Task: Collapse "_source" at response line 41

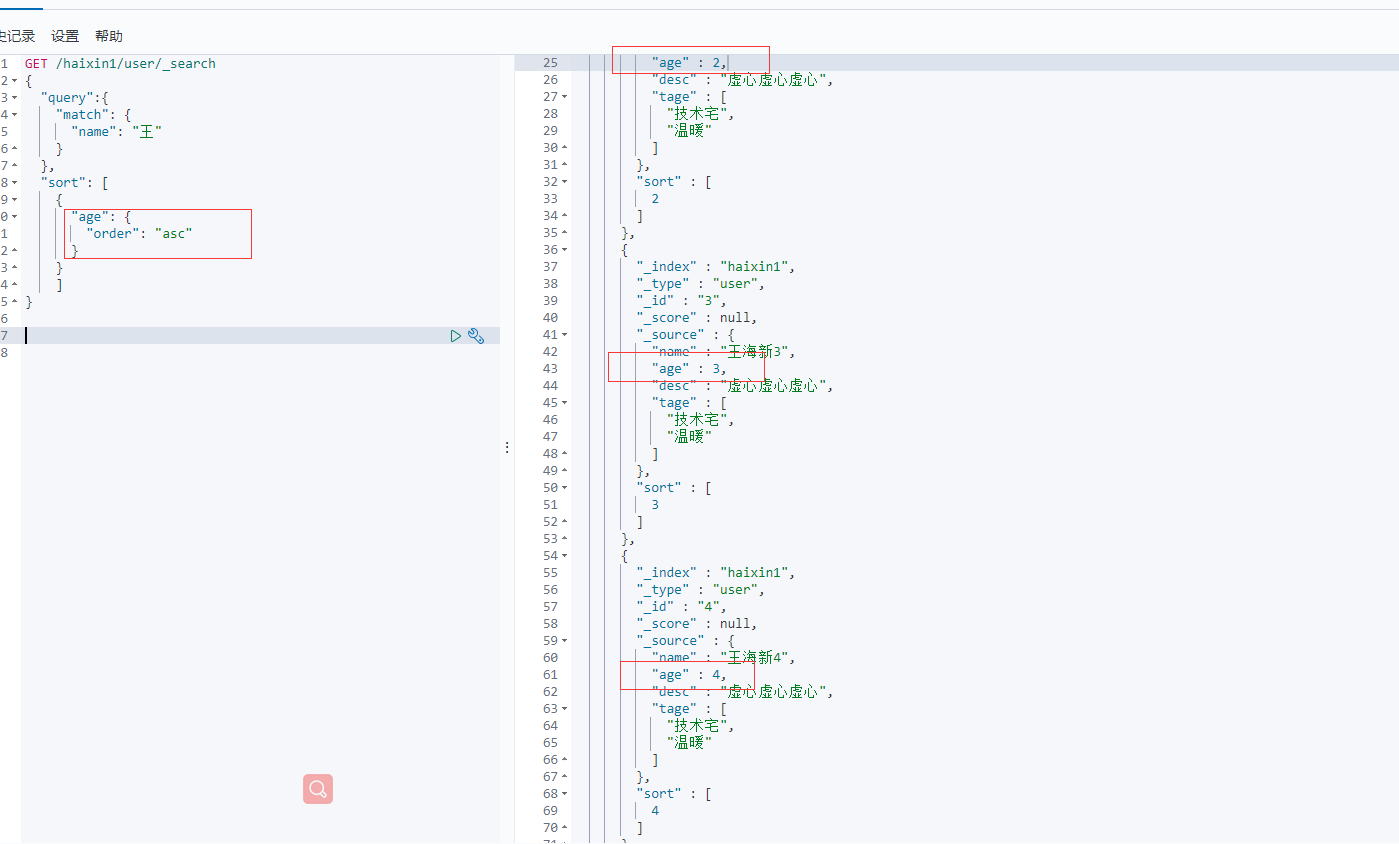Action: click(x=564, y=335)
